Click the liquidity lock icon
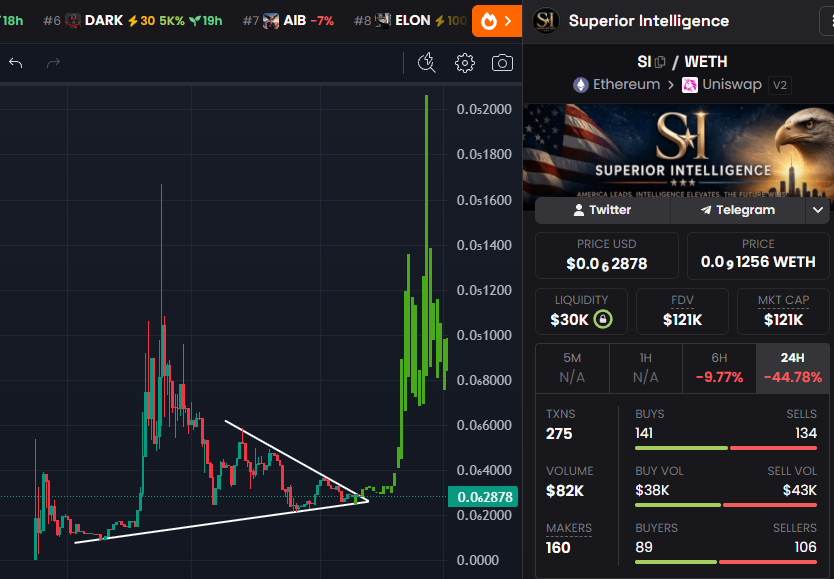Image resolution: width=834 pixels, height=579 pixels. coord(603,319)
